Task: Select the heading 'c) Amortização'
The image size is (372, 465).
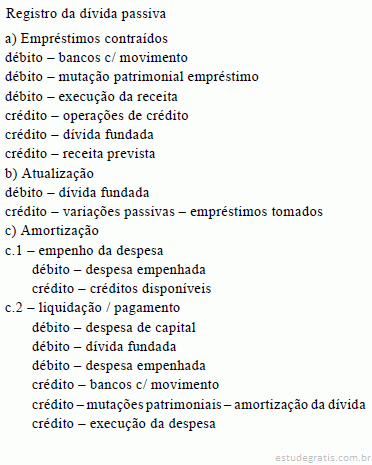Action: pos(52,231)
